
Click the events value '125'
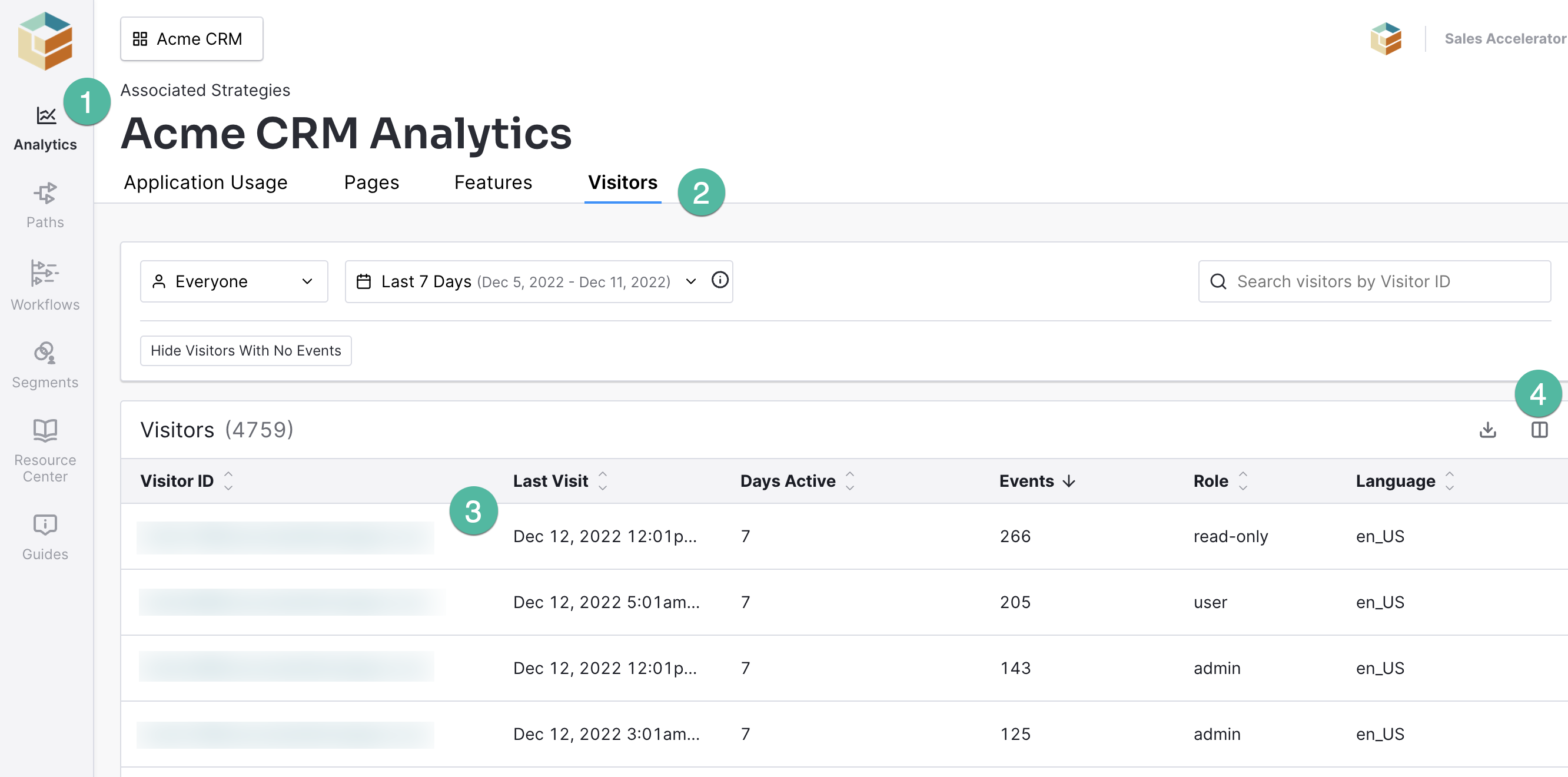1015,734
